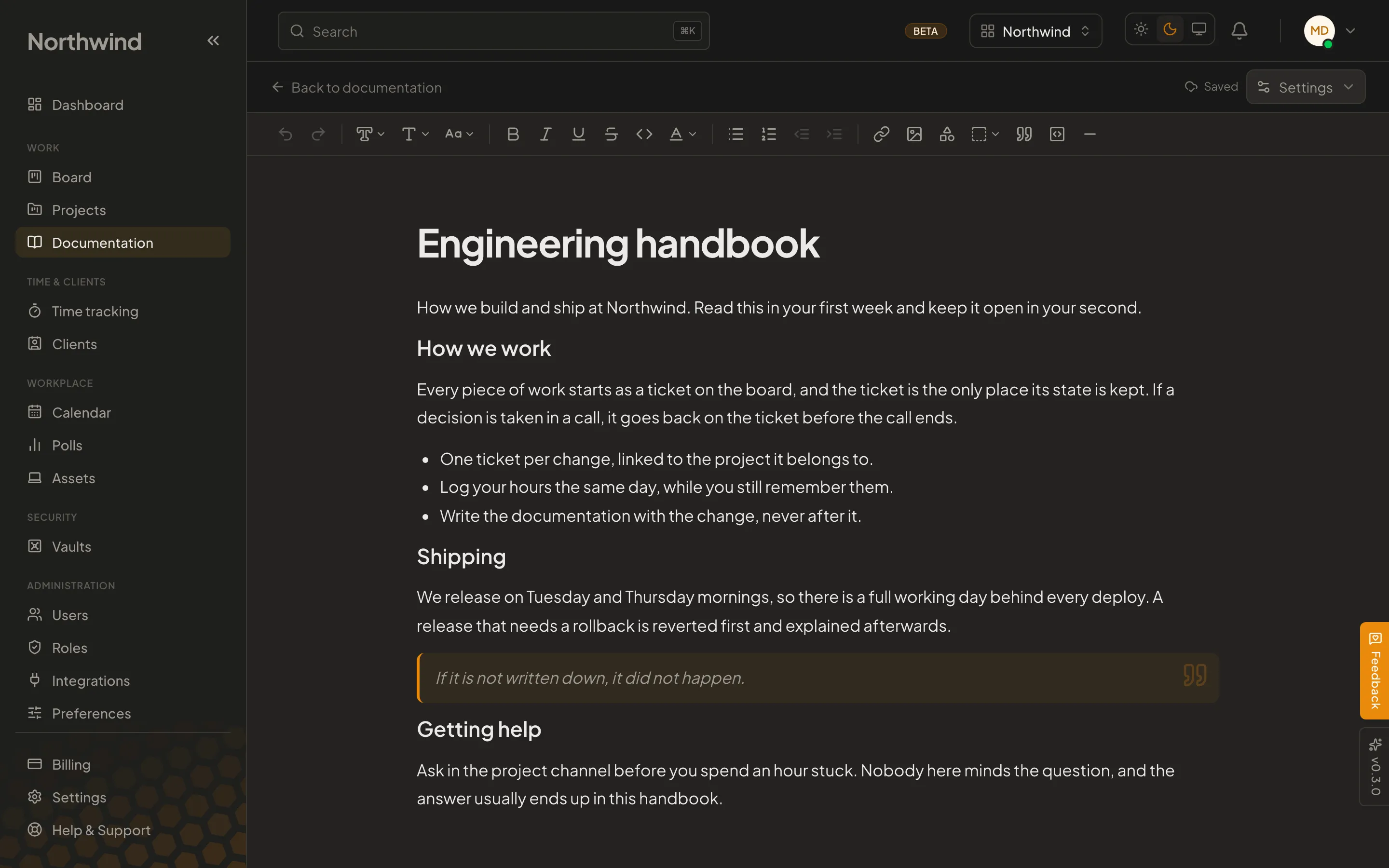The height and width of the screenshot is (868, 1389).
Task: Select Documentation in sidebar
Action: point(123,243)
